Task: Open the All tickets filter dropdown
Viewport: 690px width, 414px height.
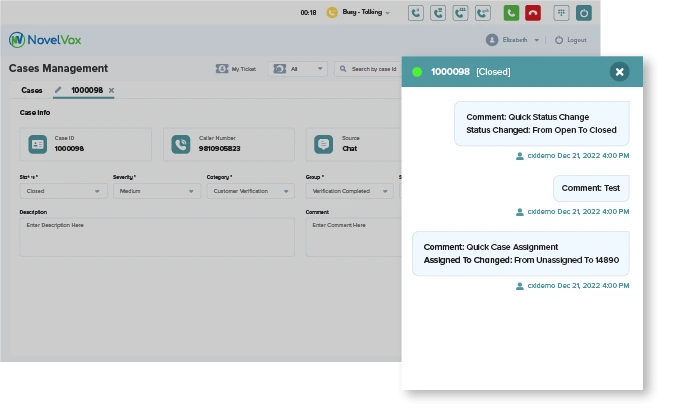Action: 298,69
